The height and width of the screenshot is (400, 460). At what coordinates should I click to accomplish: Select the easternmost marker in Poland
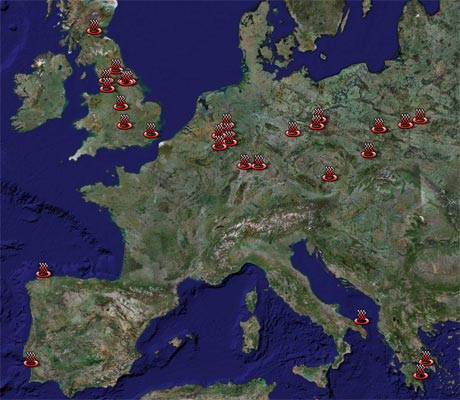click(420, 116)
